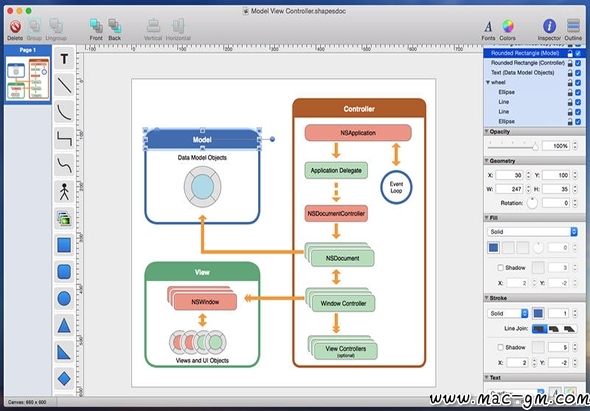Collapse the Stroke section
590x411 pixels.
coord(487,298)
